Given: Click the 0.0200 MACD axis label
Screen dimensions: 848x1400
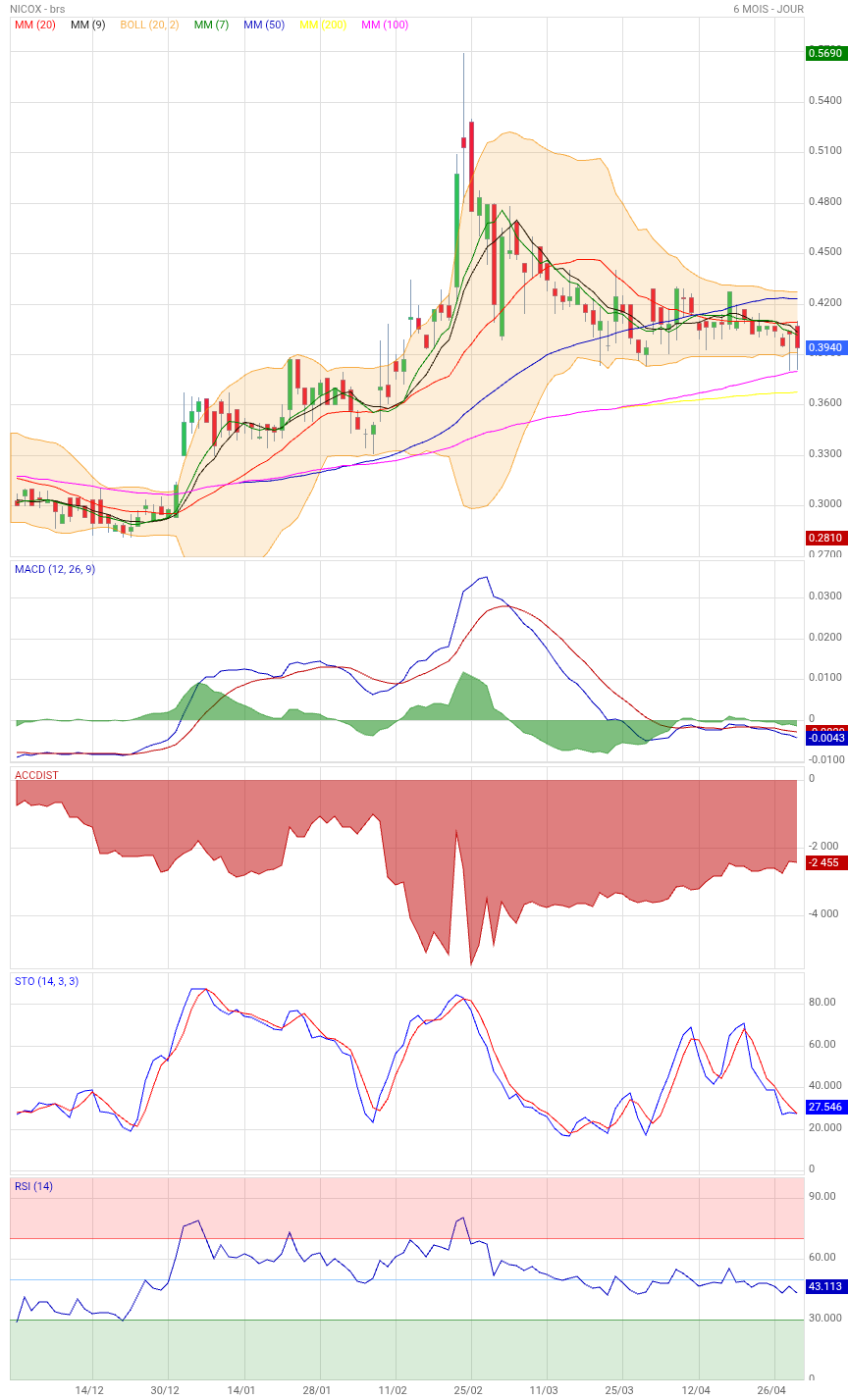Looking at the screenshot, I should [824, 638].
